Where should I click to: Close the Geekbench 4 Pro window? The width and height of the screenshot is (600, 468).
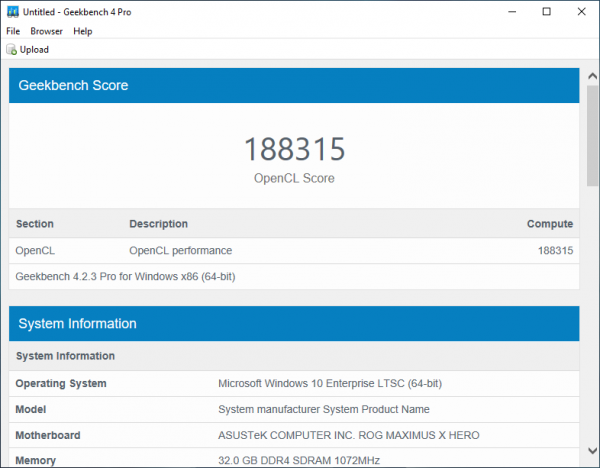[x=581, y=11]
